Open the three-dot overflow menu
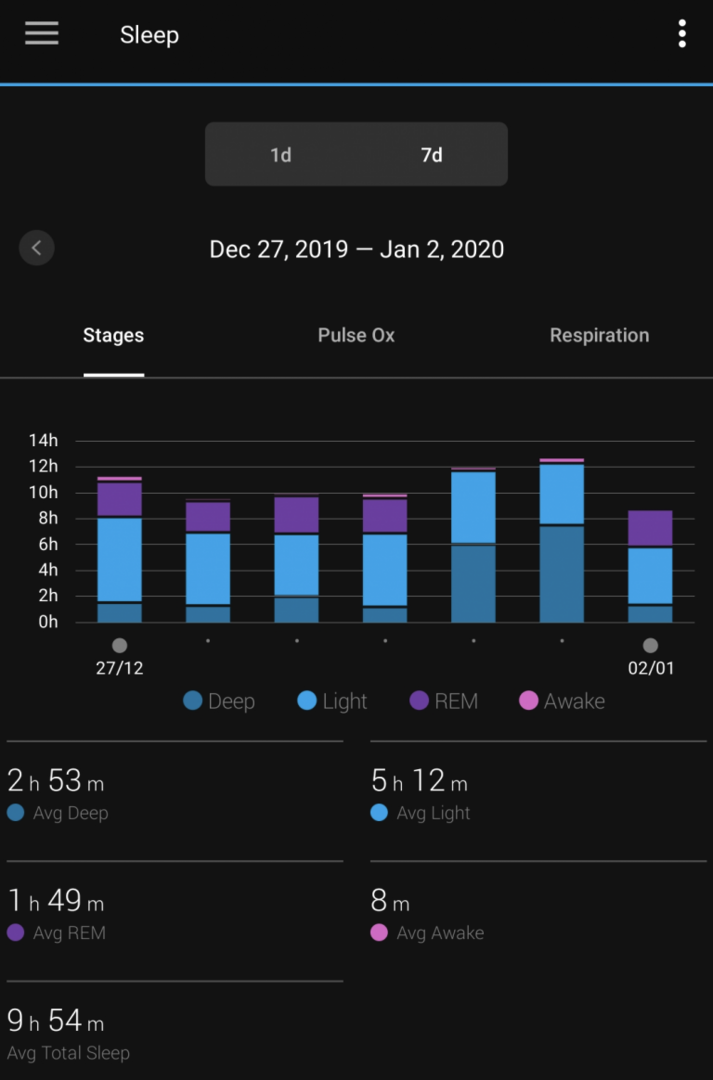Image resolution: width=713 pixels, height=1080 pixels. [681, 33]
